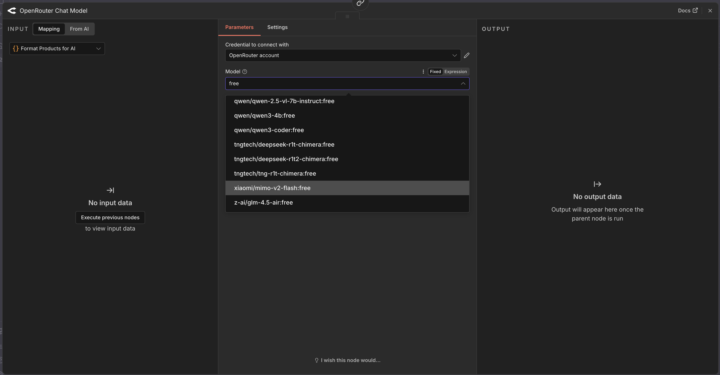The image size is (720, 375).
Task: Switch input view to From AI
Action: (x=79, y=29)
